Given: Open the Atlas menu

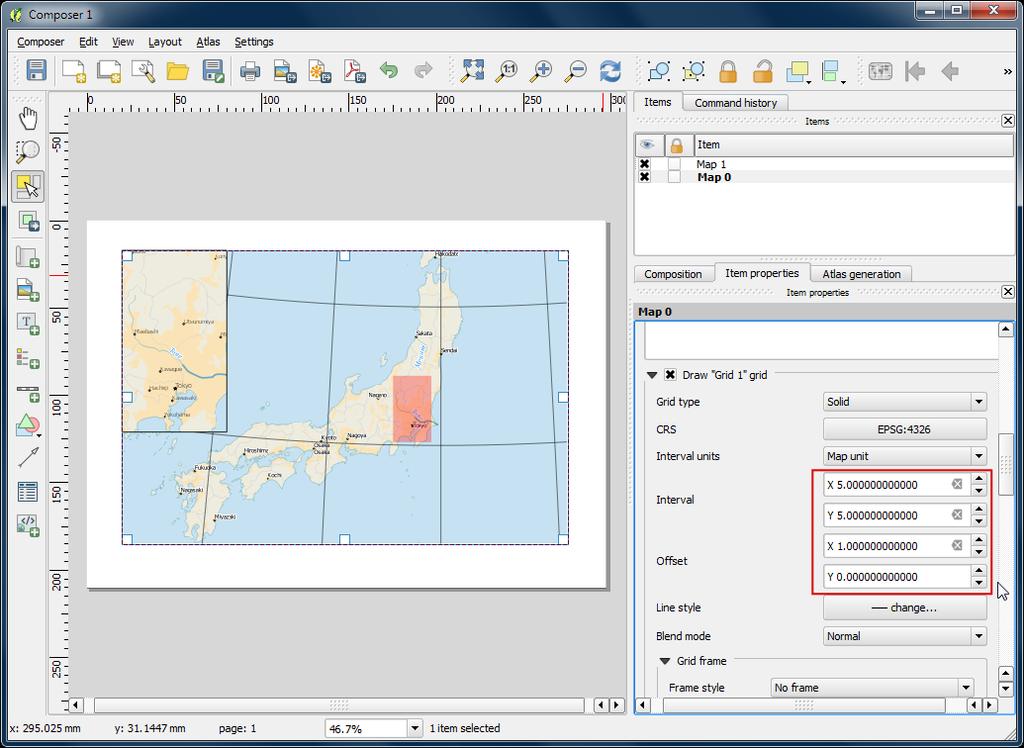Looking at the screenshot, I should pyautogui.click(x=208, y=42).
